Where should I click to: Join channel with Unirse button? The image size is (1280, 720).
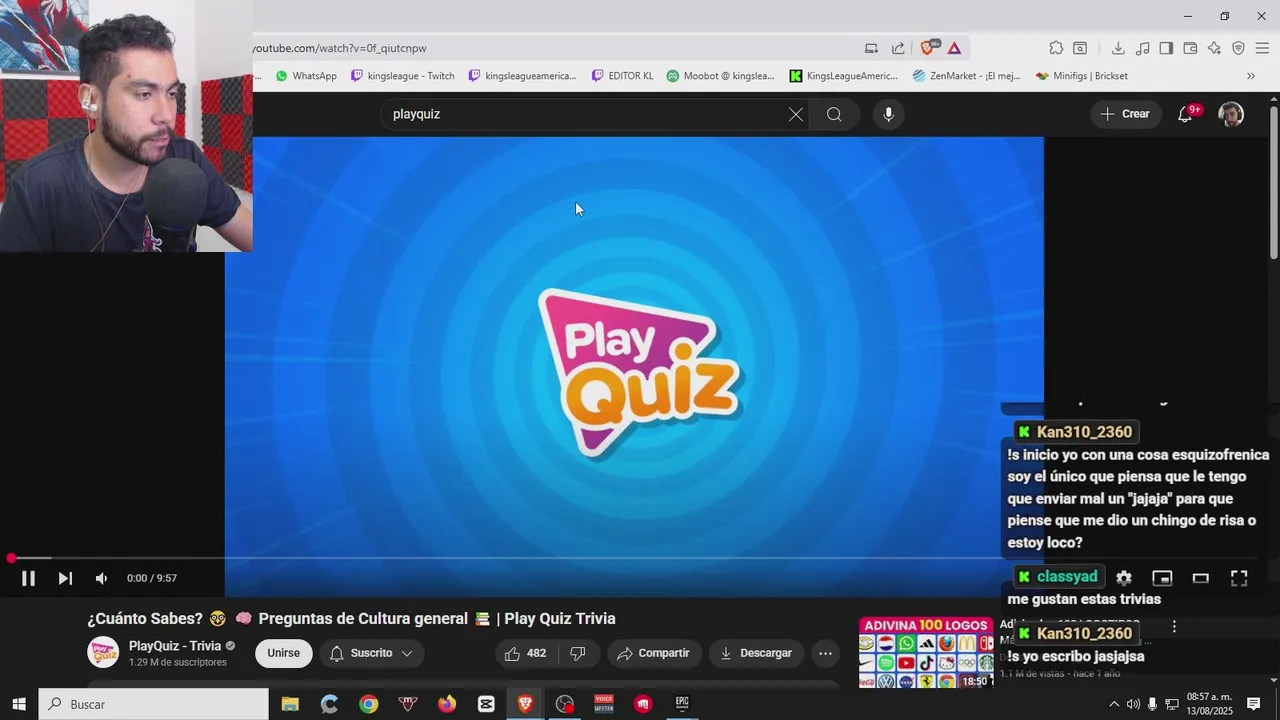pos(283,653)
